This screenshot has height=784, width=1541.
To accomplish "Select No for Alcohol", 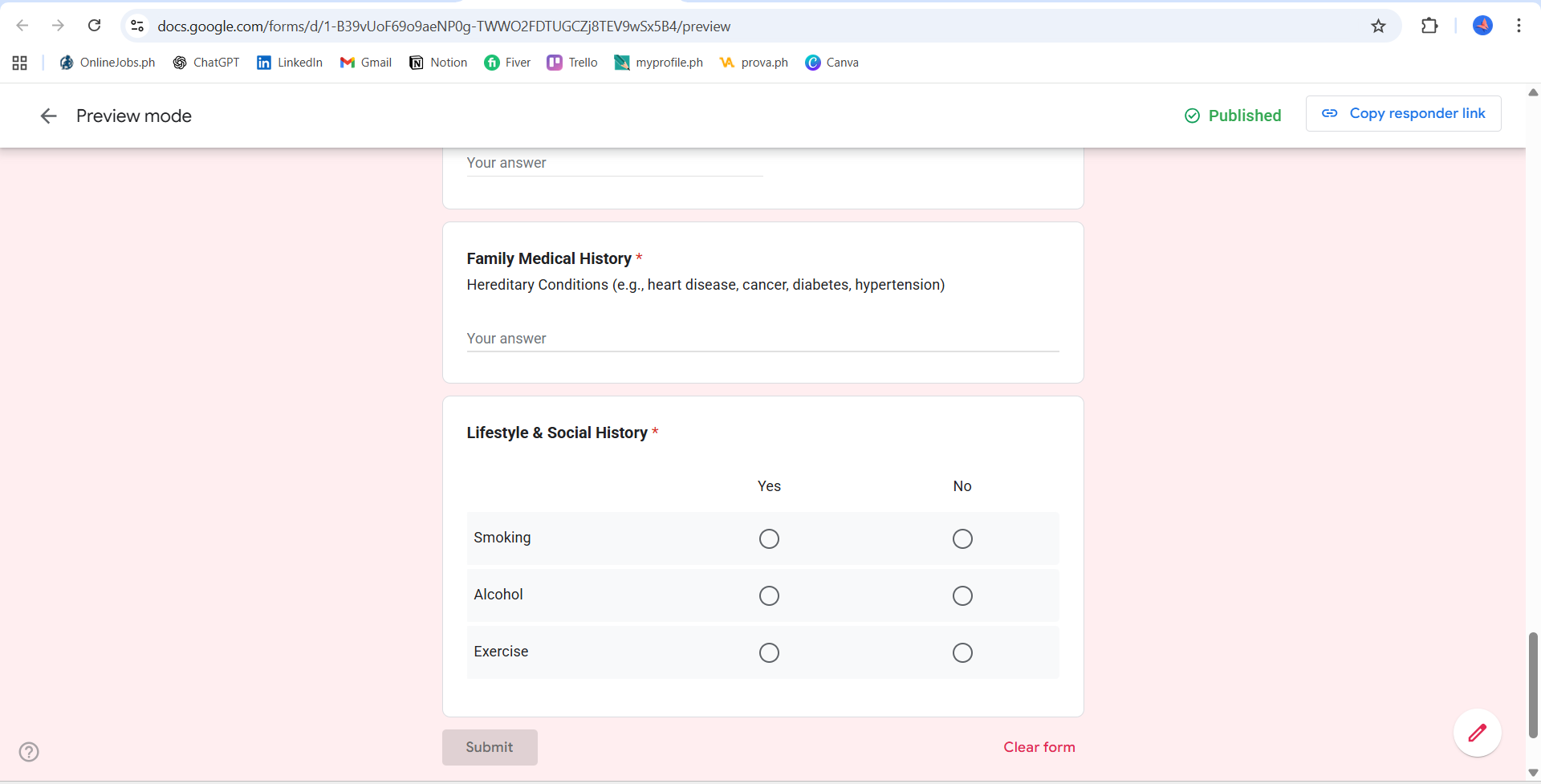I will click(962, 595).
